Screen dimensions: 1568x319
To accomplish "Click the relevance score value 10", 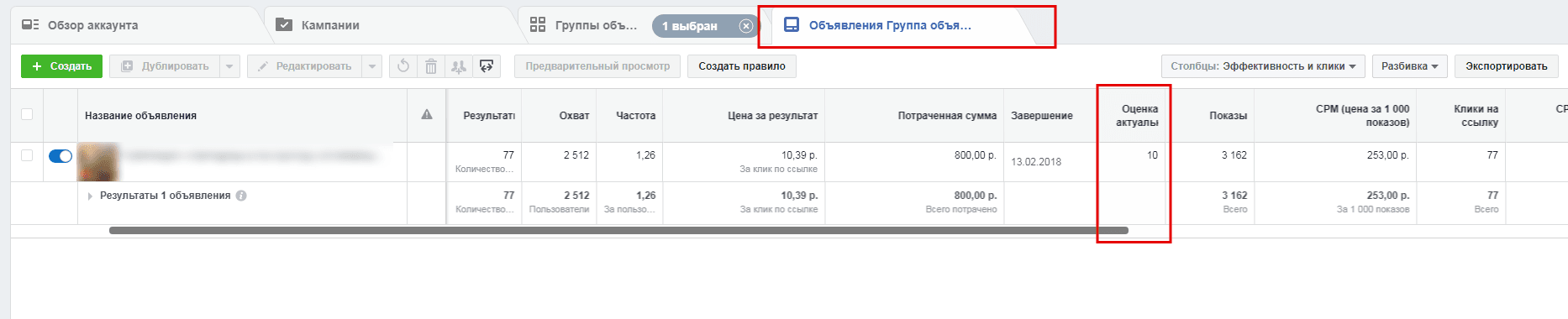I will 1152,155.
